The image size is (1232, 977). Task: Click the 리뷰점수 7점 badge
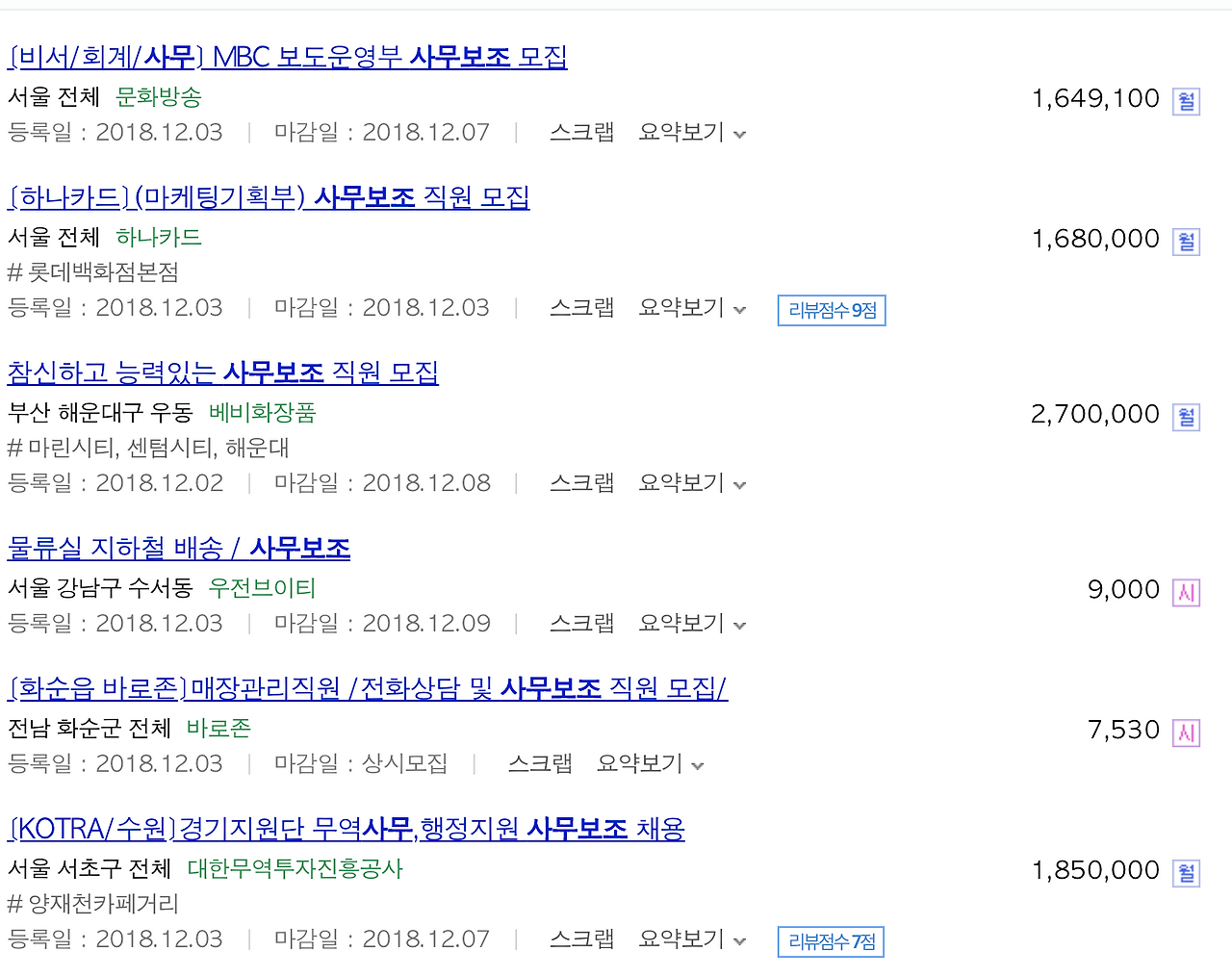coord(831,942)
